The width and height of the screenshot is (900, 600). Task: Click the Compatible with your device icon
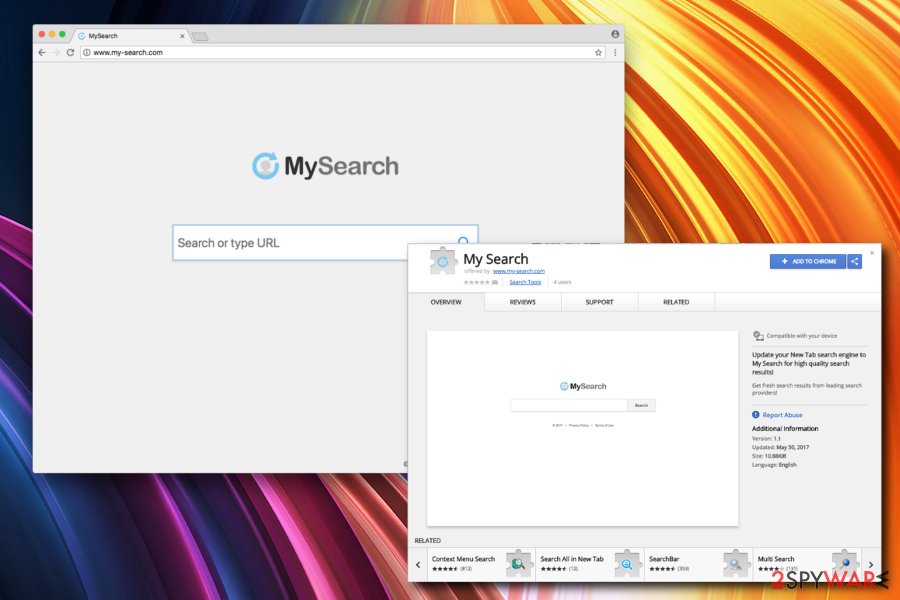(758, 336)
